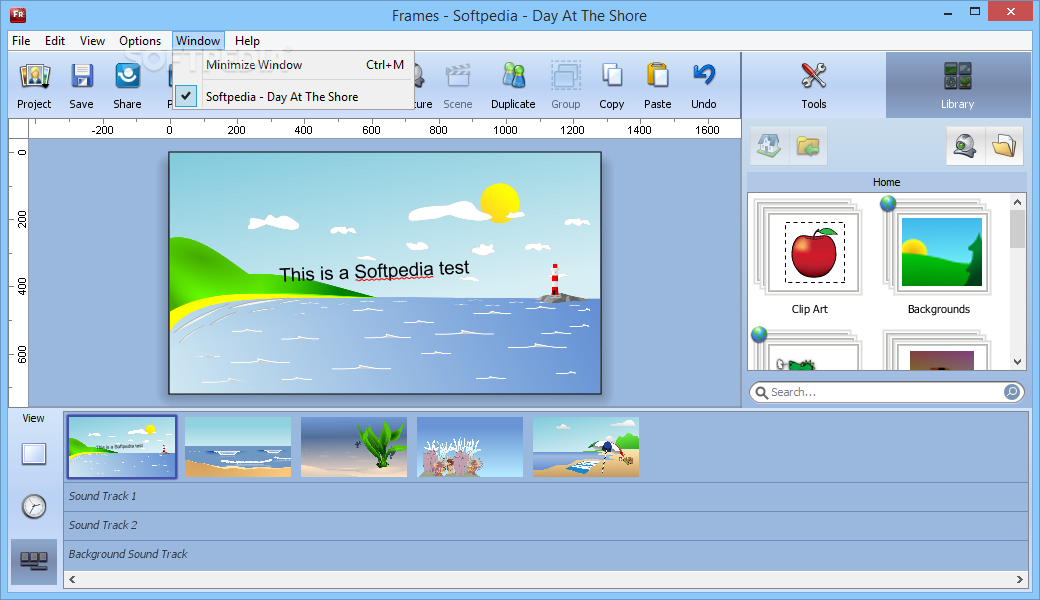The height and width of the screenshot is (600, 1040).
Task: Close the open Window menu
Action: pos(198,41)
